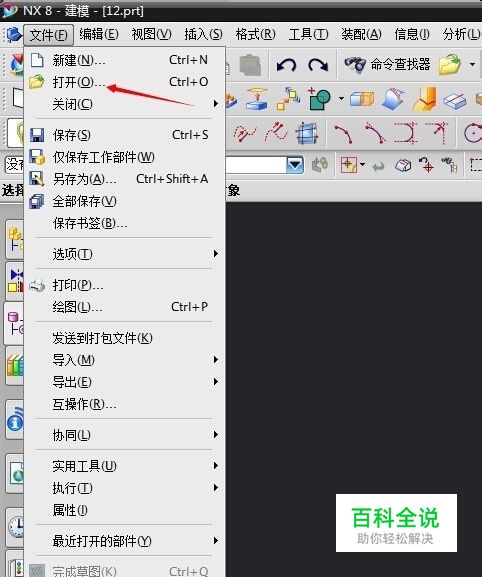Open the 格式(R) menu
Image resolution: width=482 pixels, height=577 pixels.
[x=256, y=35]
